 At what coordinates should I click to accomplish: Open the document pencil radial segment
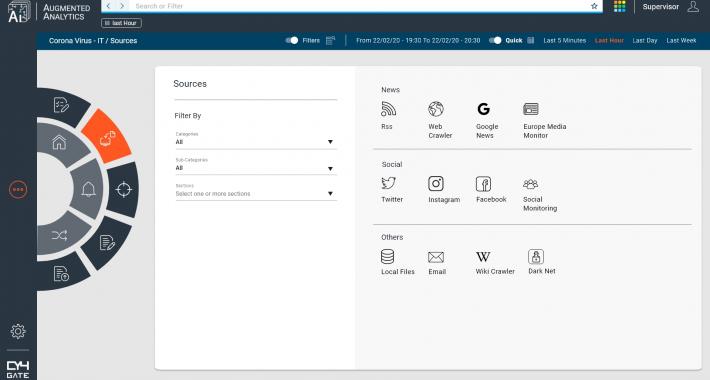click(107, 243)
